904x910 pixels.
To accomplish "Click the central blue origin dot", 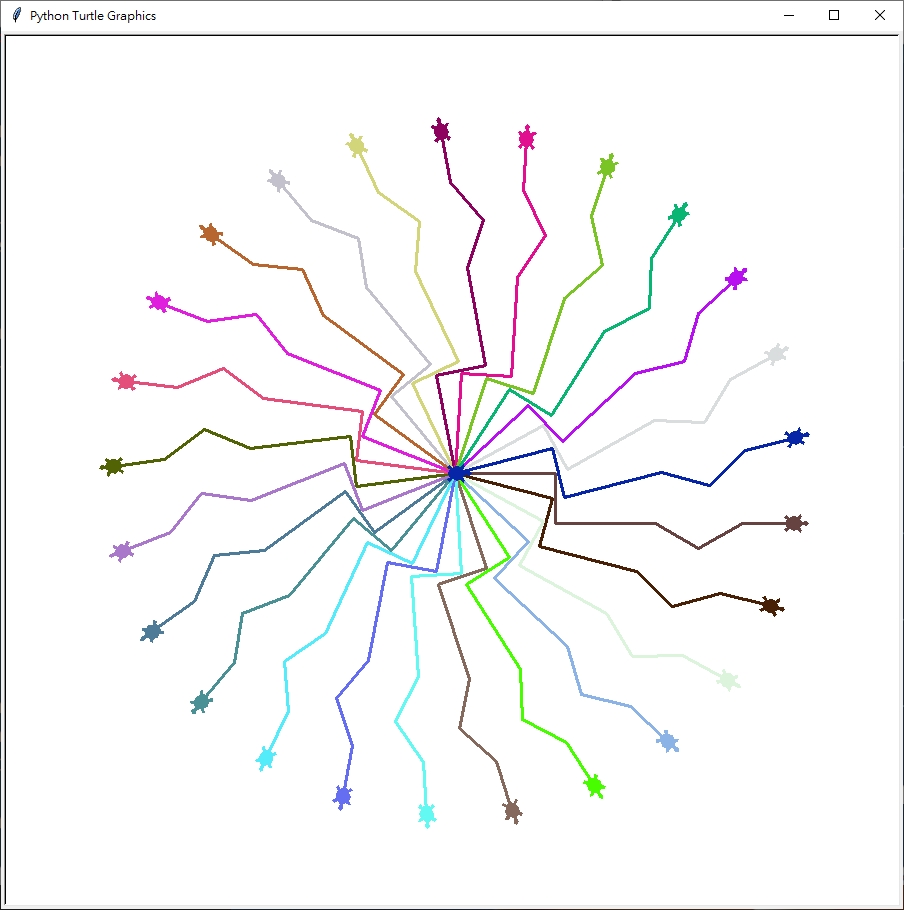I will point(456,473).
